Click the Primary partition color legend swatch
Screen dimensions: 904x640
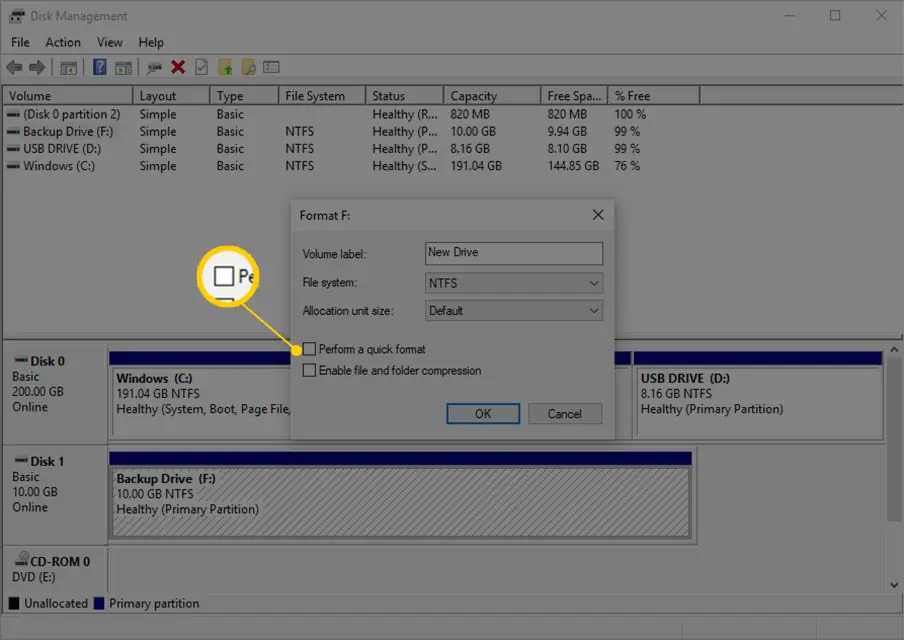98,603
